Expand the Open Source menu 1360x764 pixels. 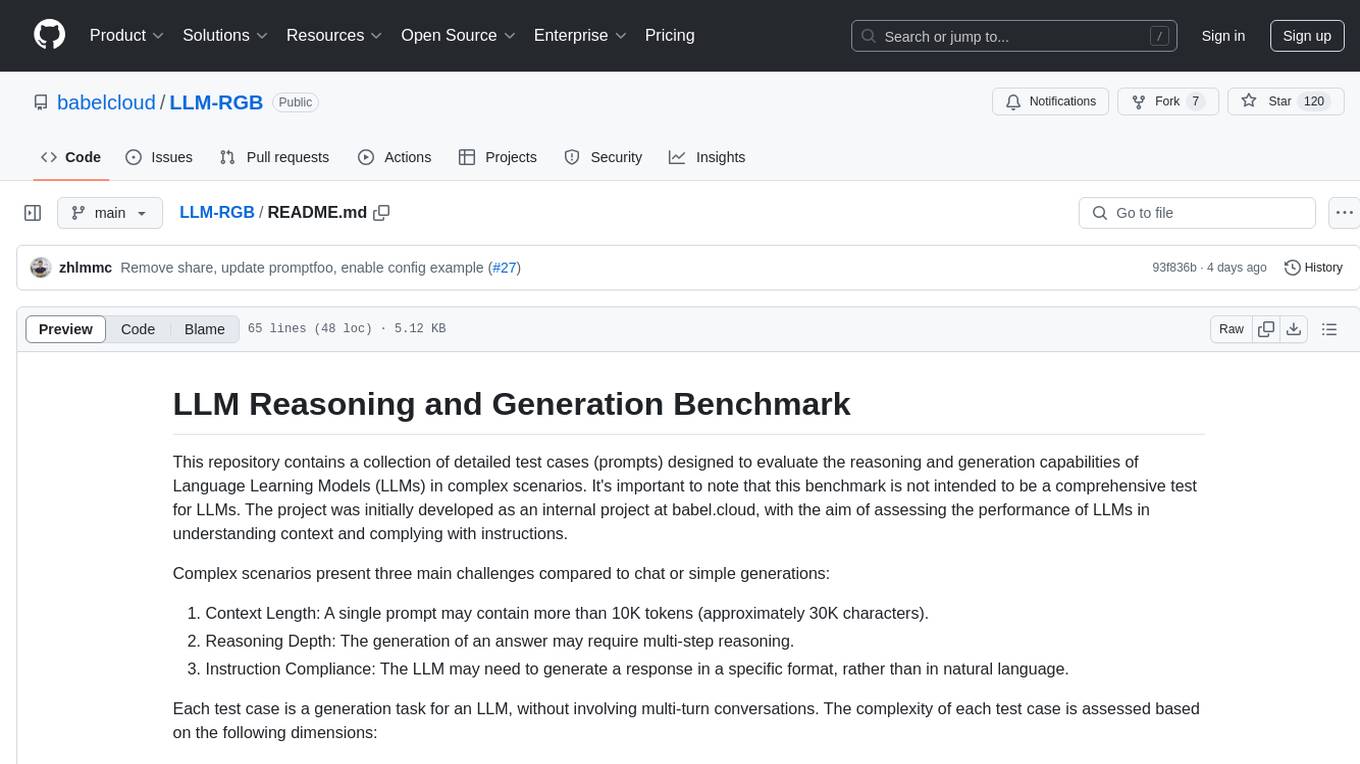click(458, 35)
